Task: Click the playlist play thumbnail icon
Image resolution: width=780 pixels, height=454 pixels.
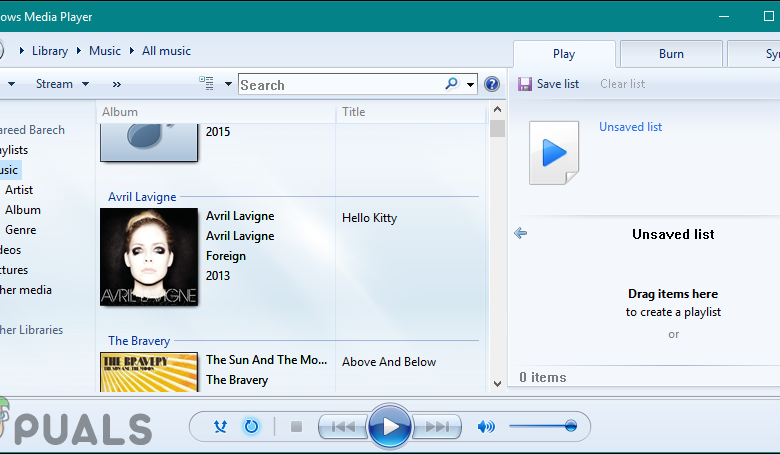Action: [554, 153]
